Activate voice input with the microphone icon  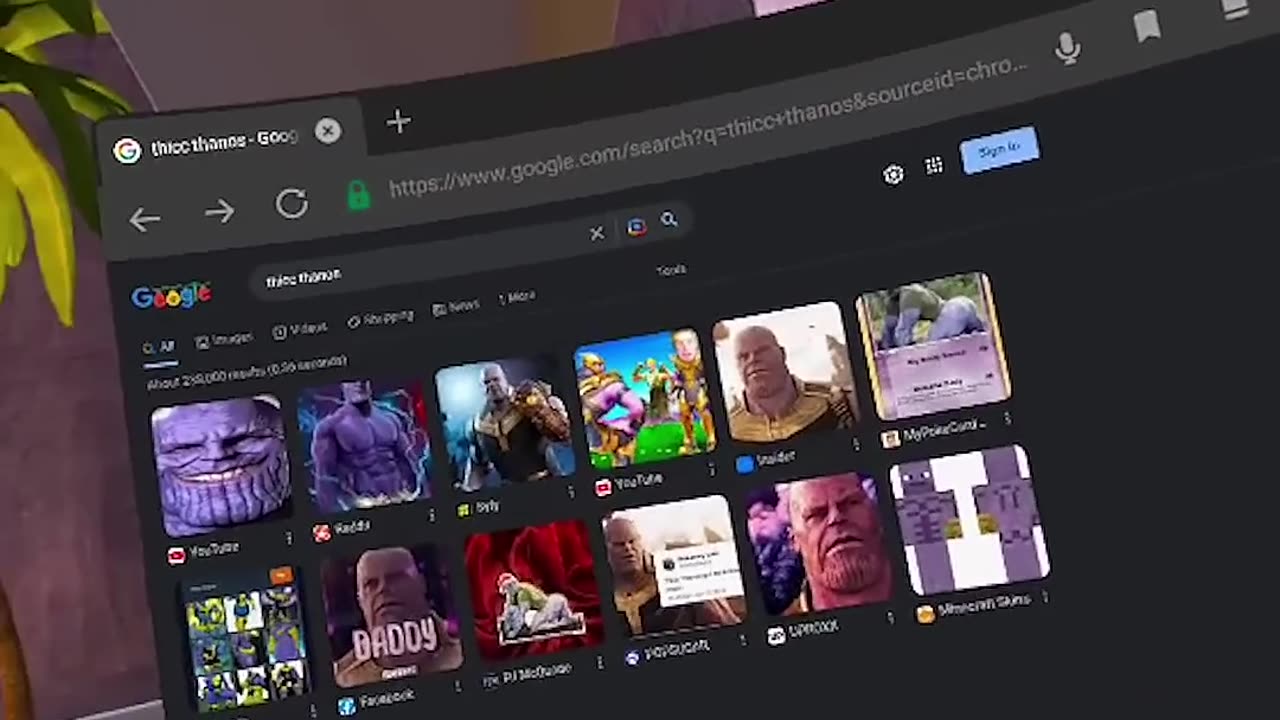click(1068, 48)
